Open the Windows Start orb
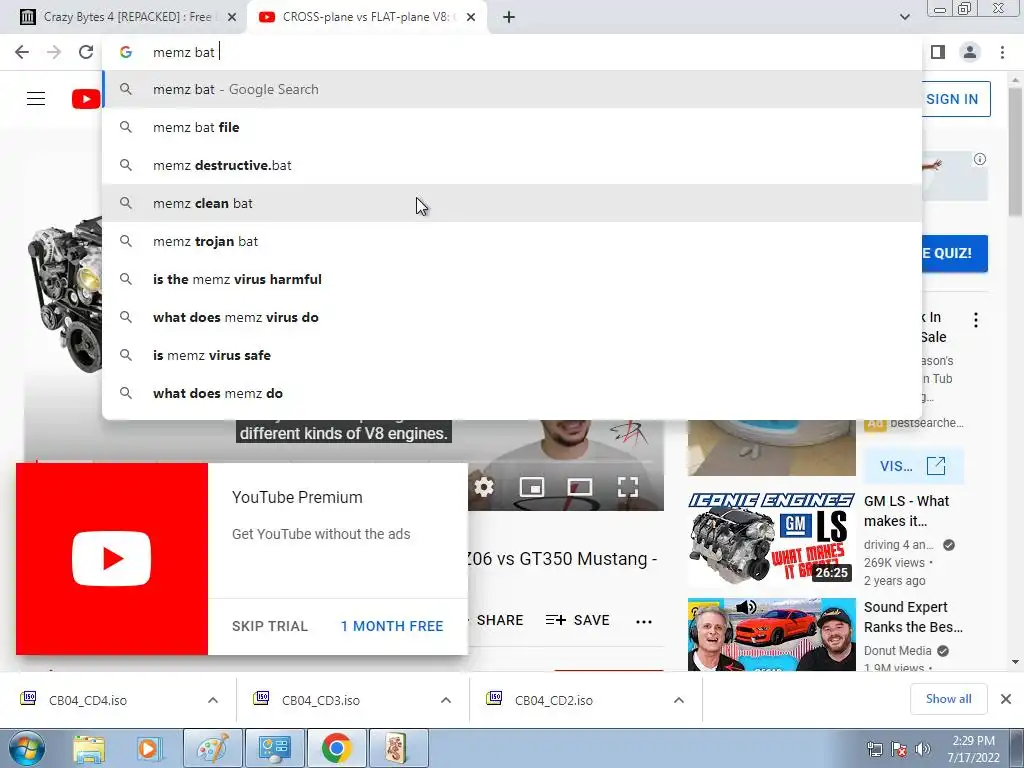This screenshot has width=1024, height=768. (27, 748)
